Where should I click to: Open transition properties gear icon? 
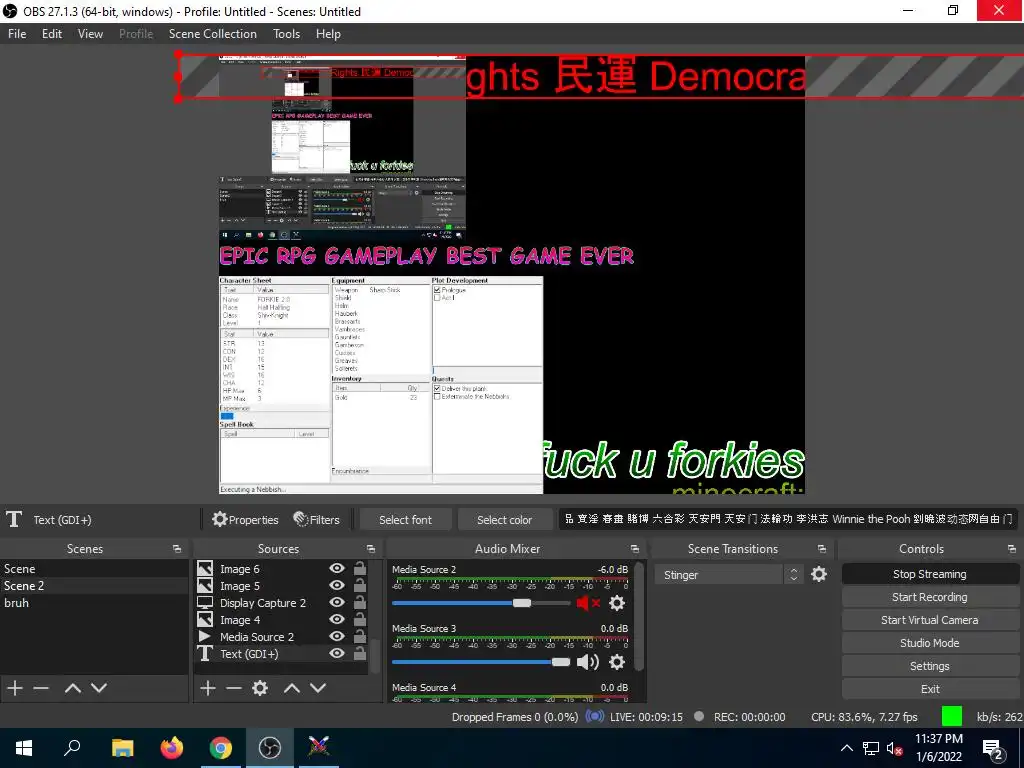819,574
